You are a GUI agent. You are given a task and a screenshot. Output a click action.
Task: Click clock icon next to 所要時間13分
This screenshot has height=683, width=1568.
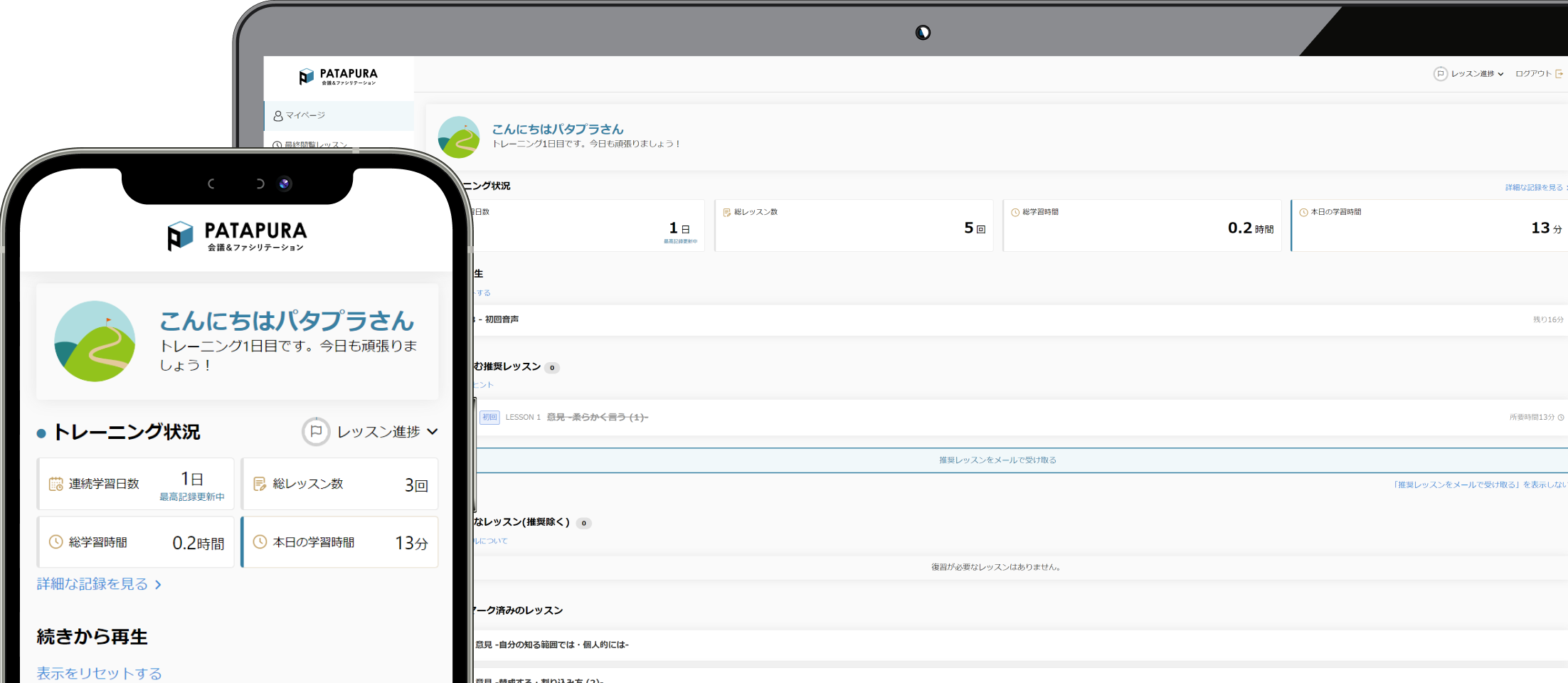pos(1561,417)
